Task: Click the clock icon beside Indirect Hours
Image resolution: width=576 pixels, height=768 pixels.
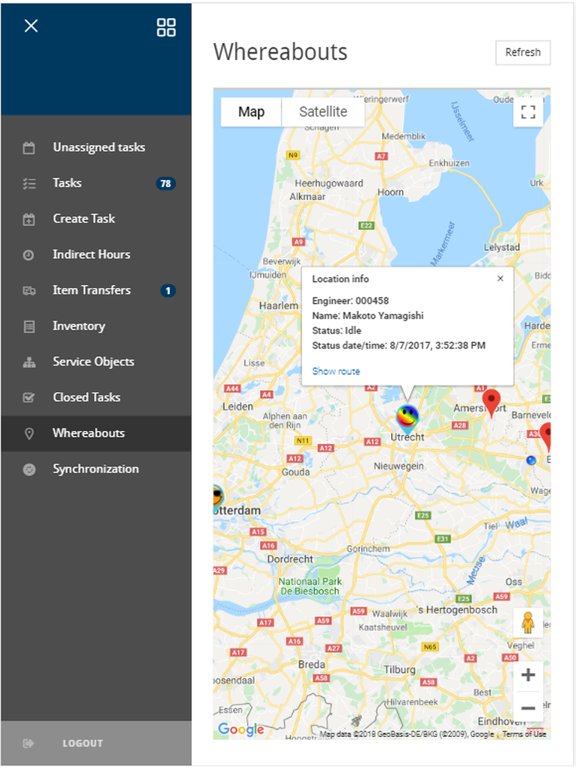Action: pyautogui.click(x=28, y=255)
